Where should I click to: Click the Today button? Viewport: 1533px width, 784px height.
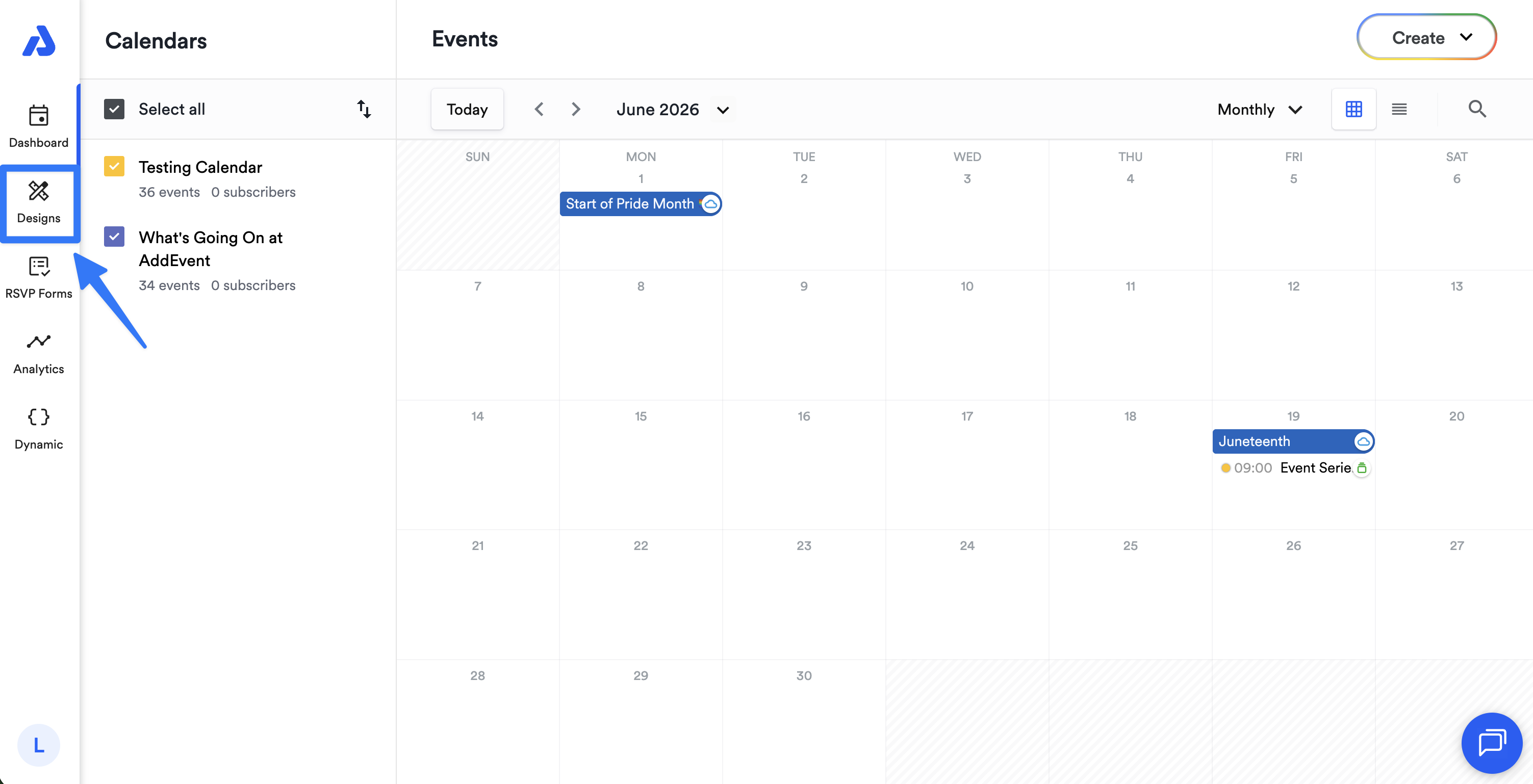click(467, 110)
